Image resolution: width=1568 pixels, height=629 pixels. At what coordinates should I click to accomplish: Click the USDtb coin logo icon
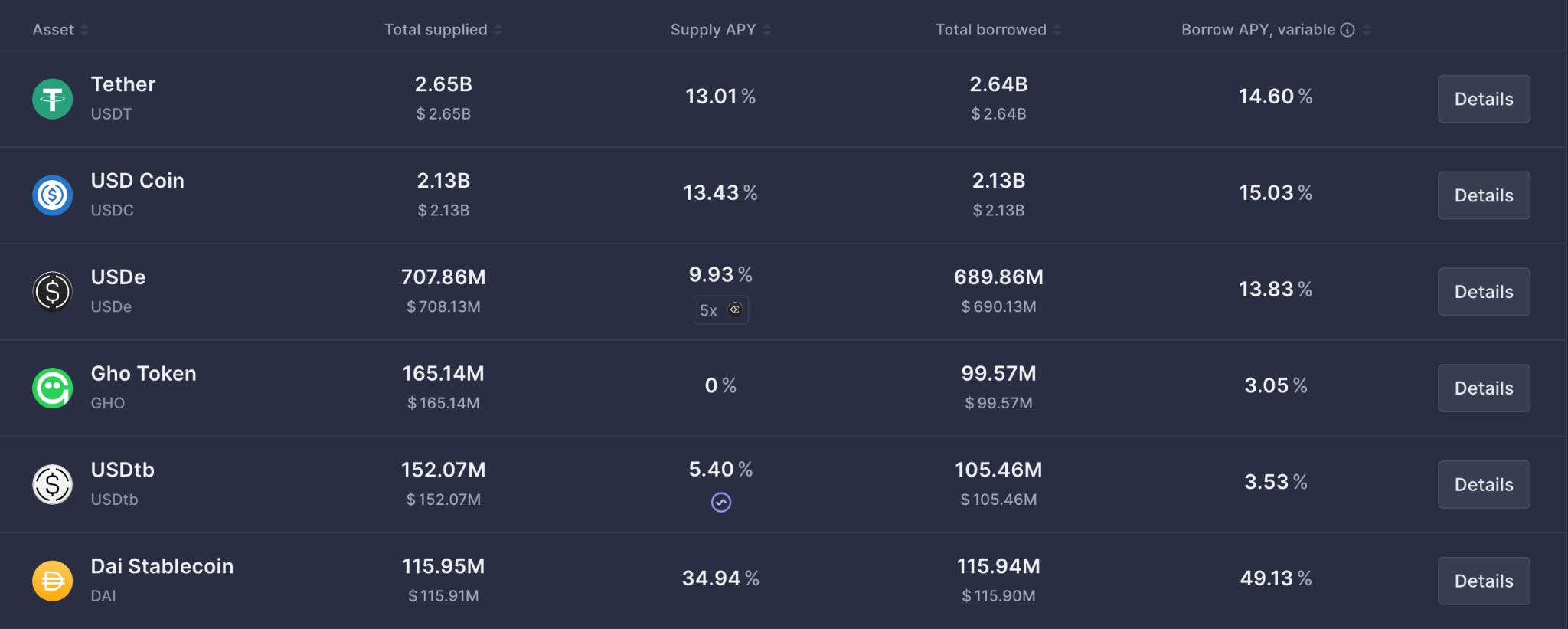pyautogui.click(x=53, y=485)
